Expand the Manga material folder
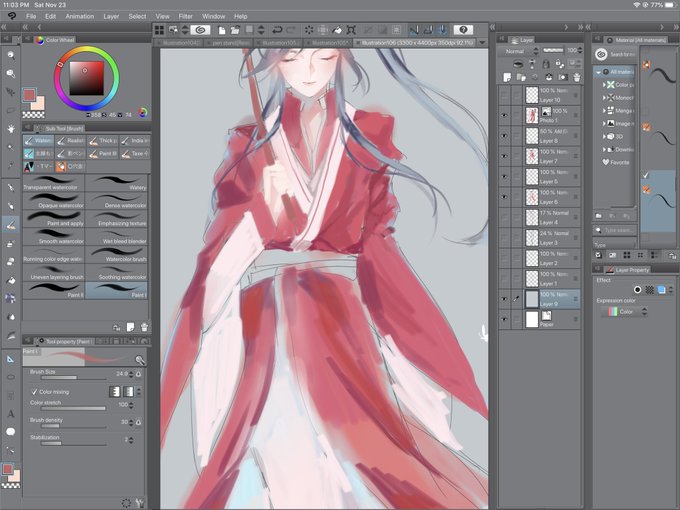The image size is (680, 510). (604, 111)
